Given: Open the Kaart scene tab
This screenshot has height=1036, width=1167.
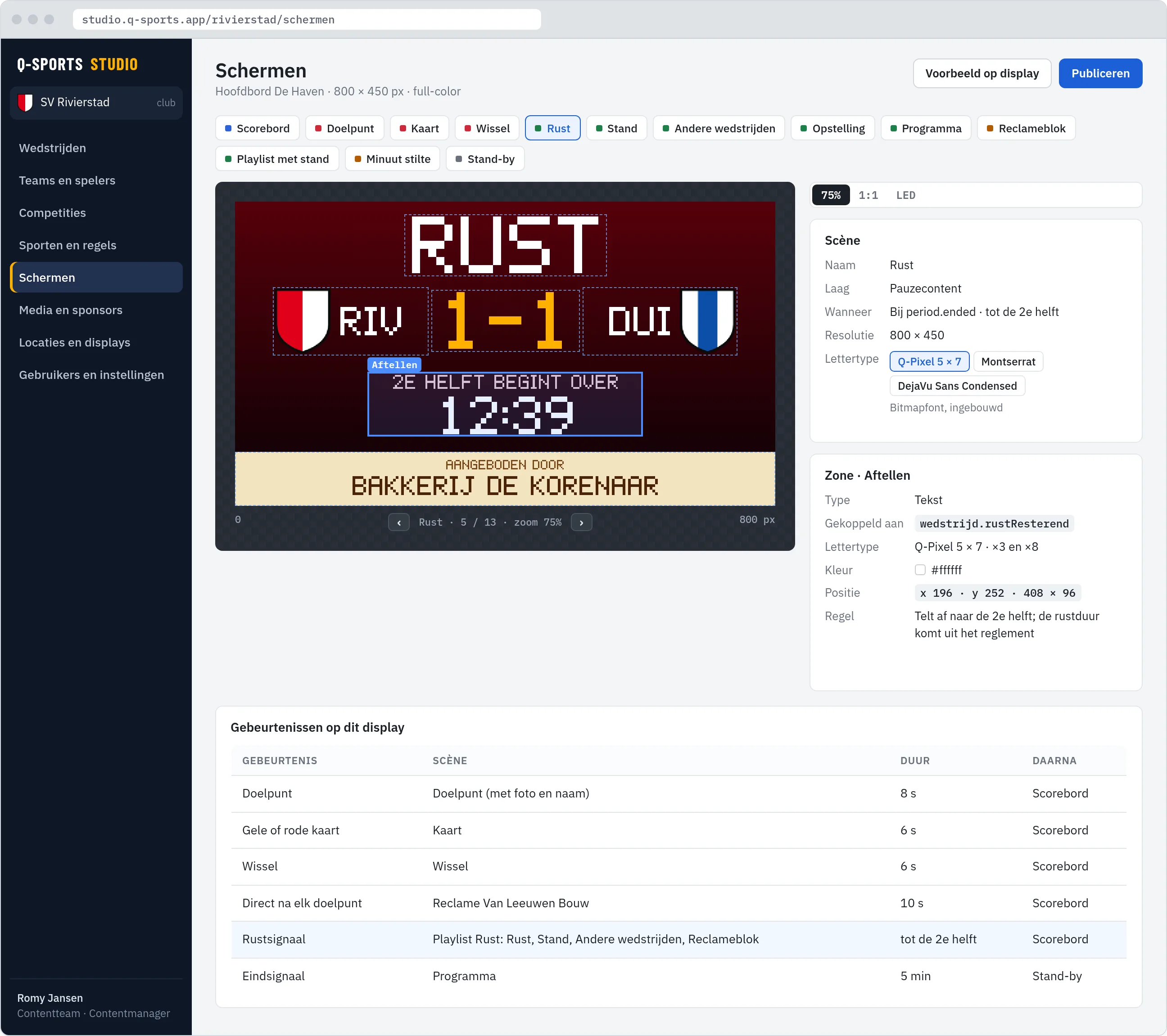Looking at the screenshot, I should [x=419, y=128].
